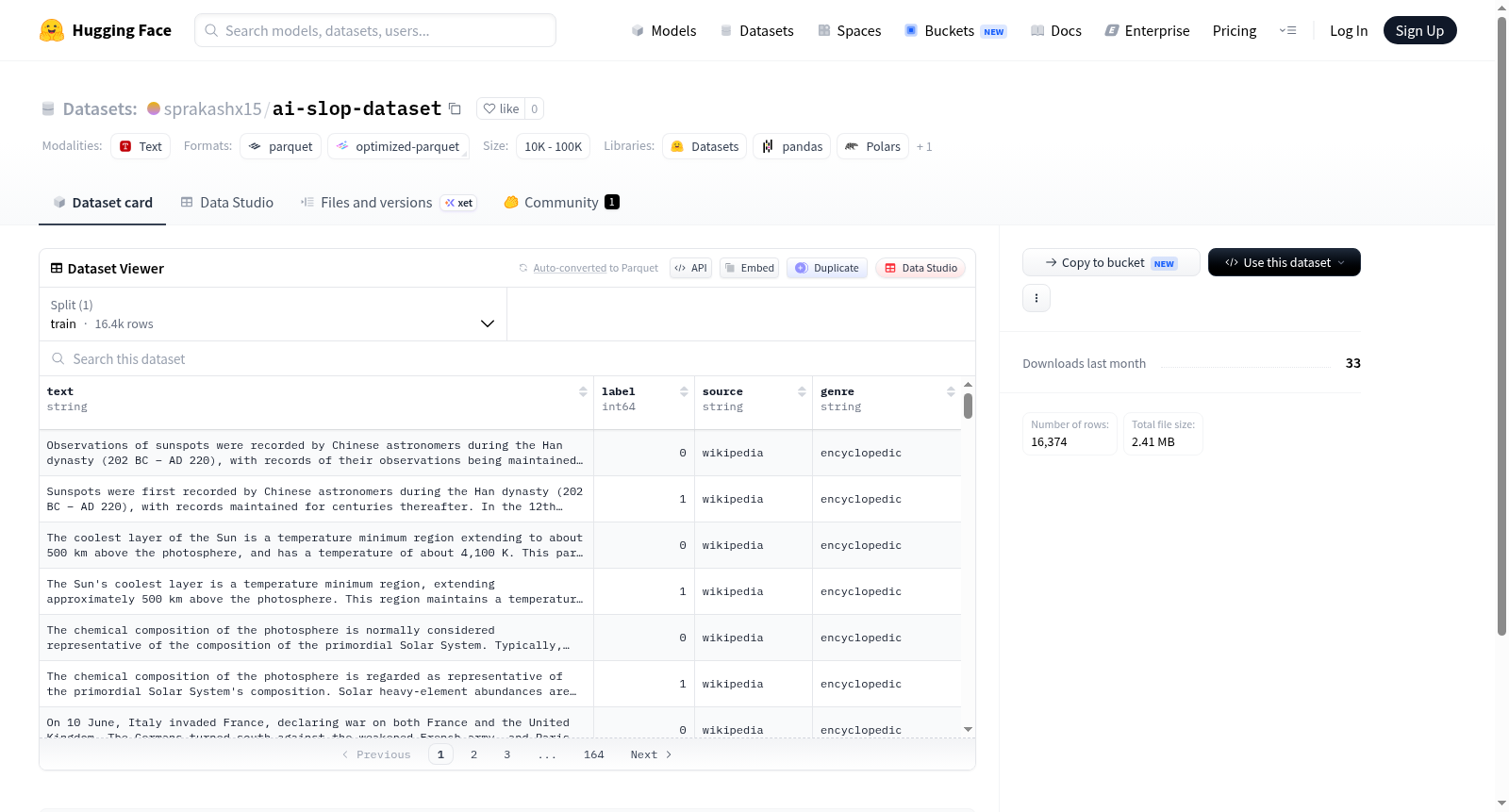
Task: Click the page scrollbar down arrow
Action: pos(1501,804)
